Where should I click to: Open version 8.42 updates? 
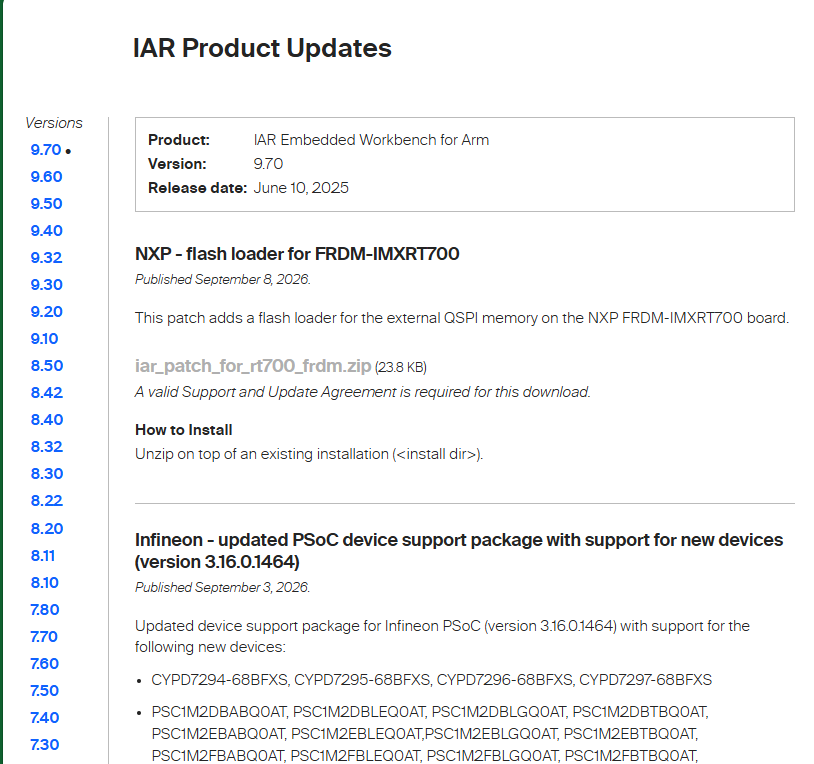point(47,393)
